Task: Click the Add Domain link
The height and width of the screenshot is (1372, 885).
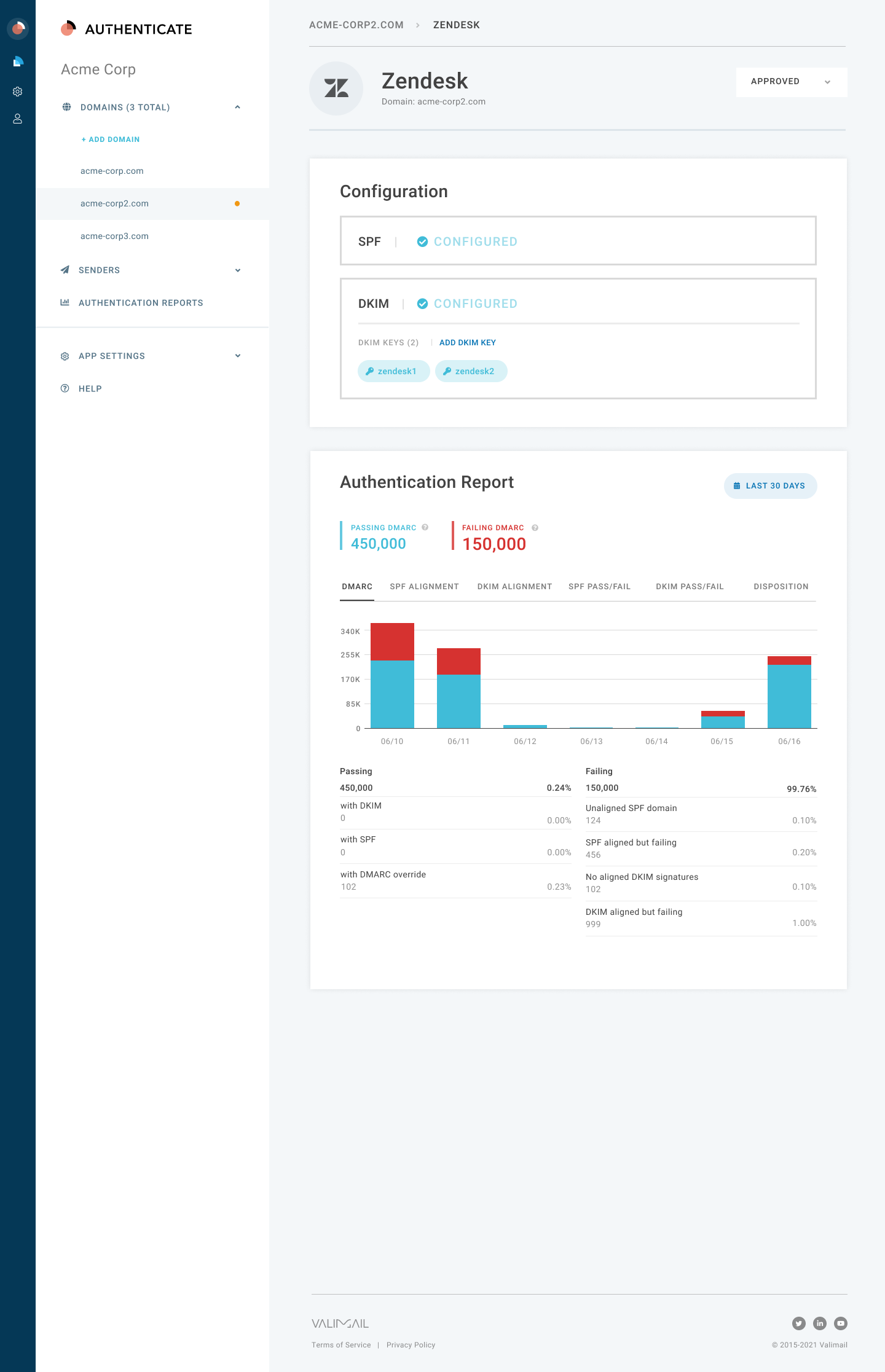Action: [111, 139]
